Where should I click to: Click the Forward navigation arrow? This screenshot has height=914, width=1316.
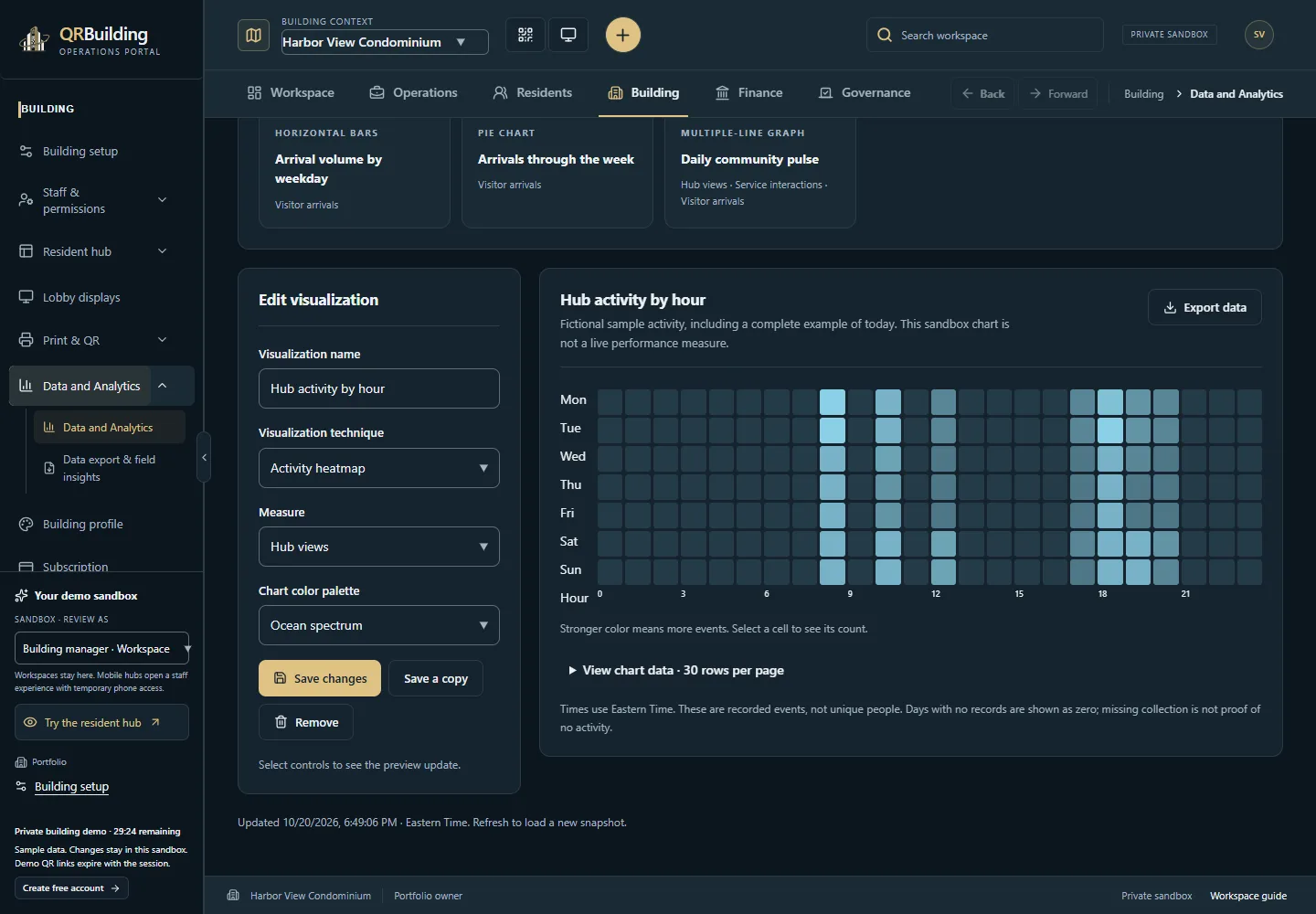tap(1058, 93)
